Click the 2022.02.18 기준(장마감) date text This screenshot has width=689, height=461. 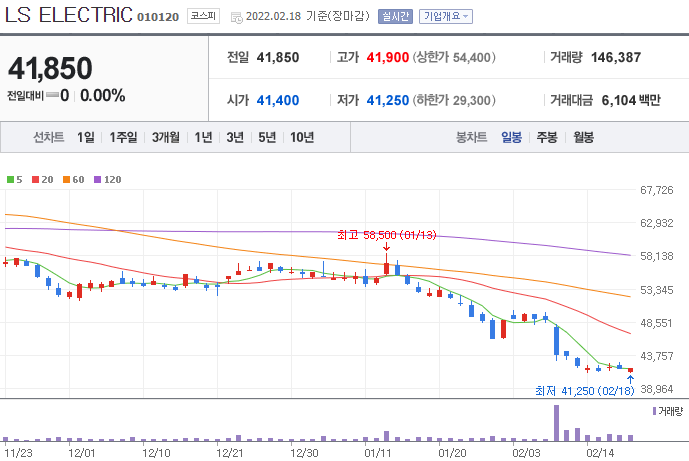coord(308,16)
